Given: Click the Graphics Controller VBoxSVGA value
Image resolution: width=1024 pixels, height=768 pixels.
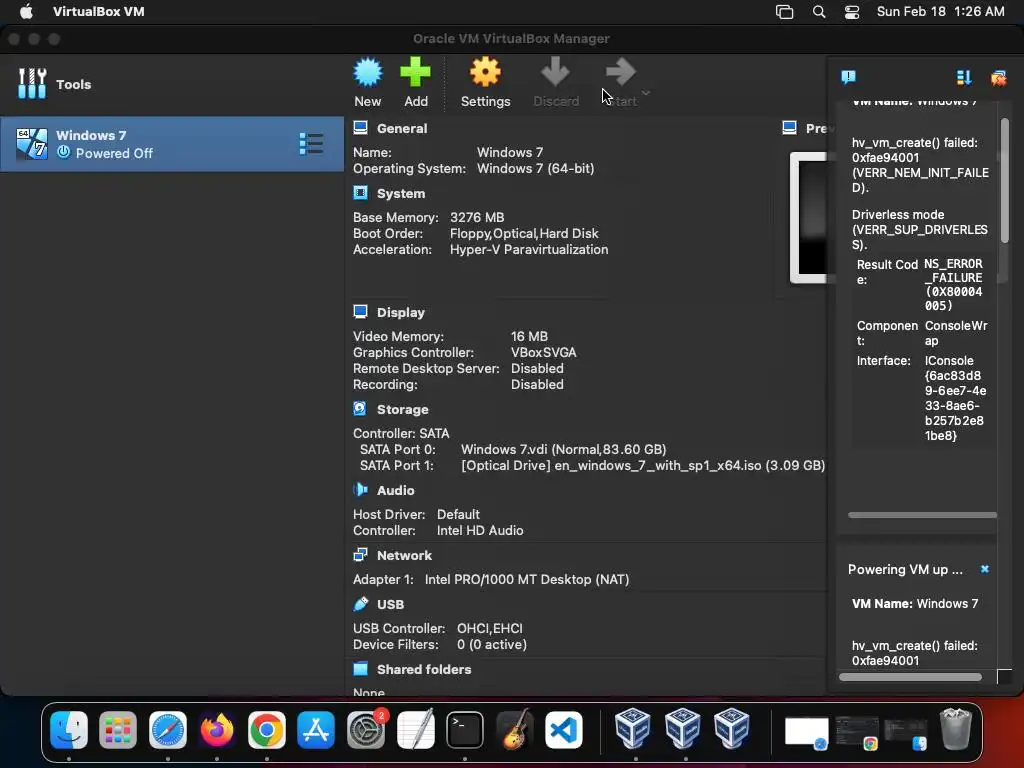Looking at the screenshot, I should tap(543, 353).
